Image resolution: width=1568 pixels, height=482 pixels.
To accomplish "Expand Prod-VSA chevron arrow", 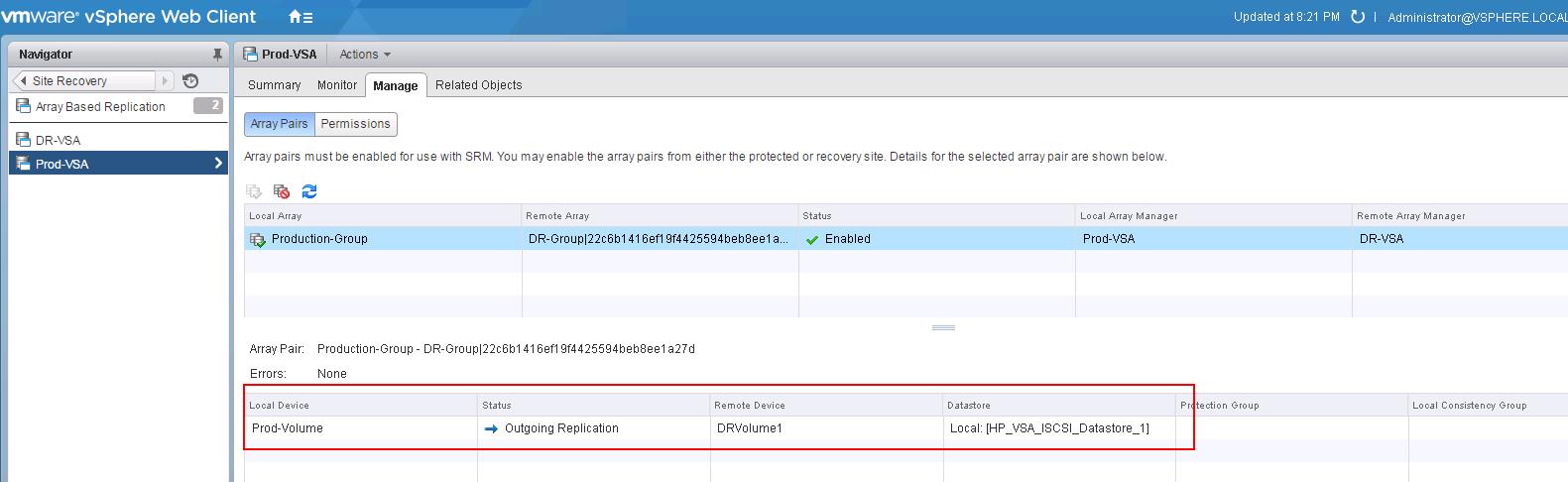I will [x=218, y=164].
